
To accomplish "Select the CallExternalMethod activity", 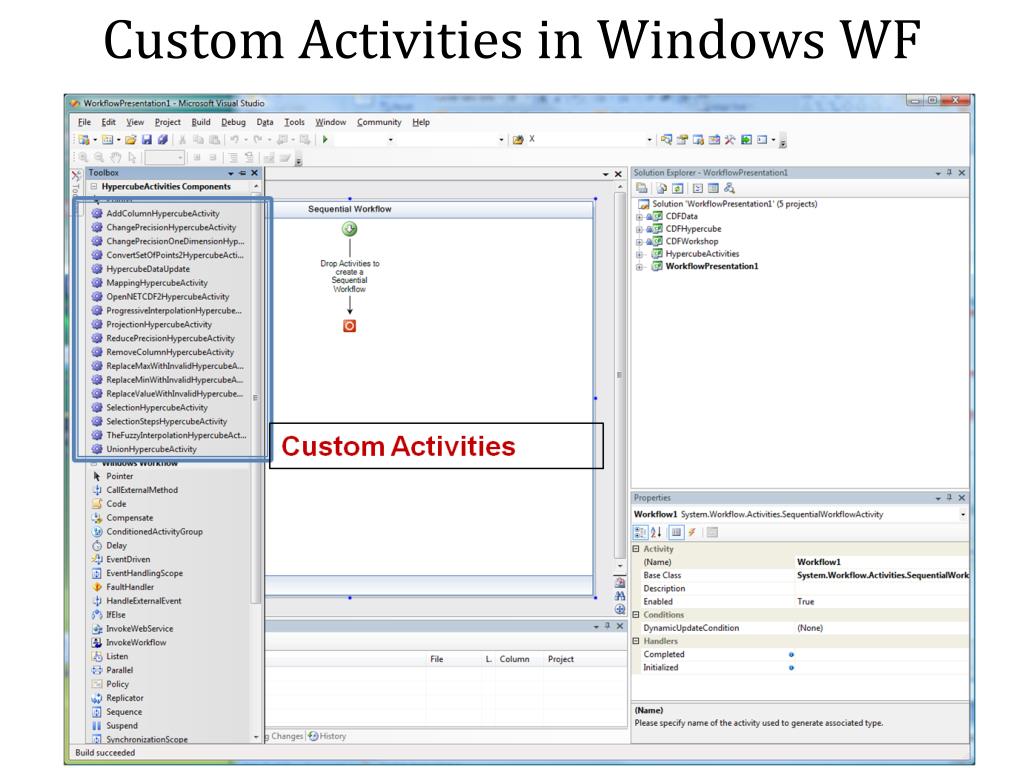I will tap(142, 490).
